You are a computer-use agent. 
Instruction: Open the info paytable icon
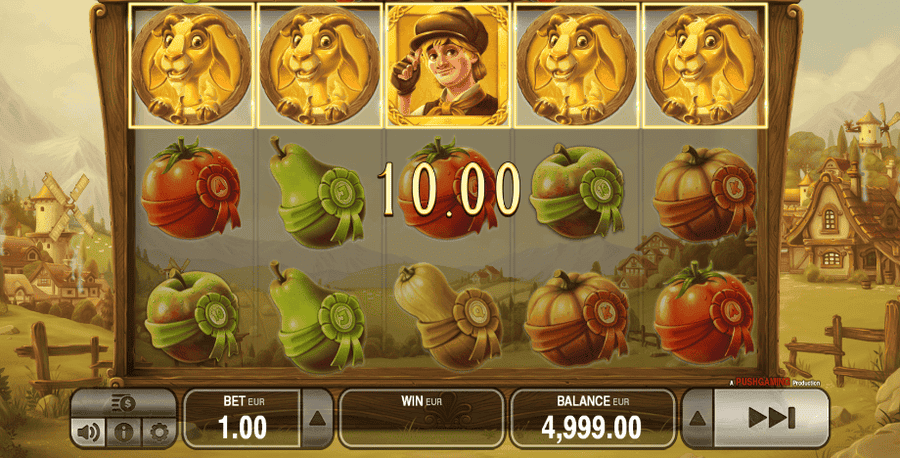[123, 432]
